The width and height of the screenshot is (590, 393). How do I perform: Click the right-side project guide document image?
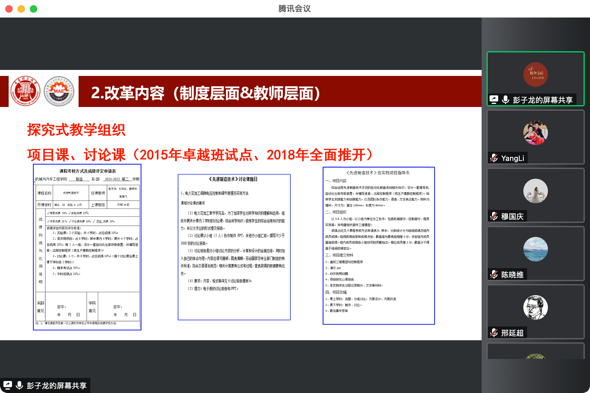379,246
